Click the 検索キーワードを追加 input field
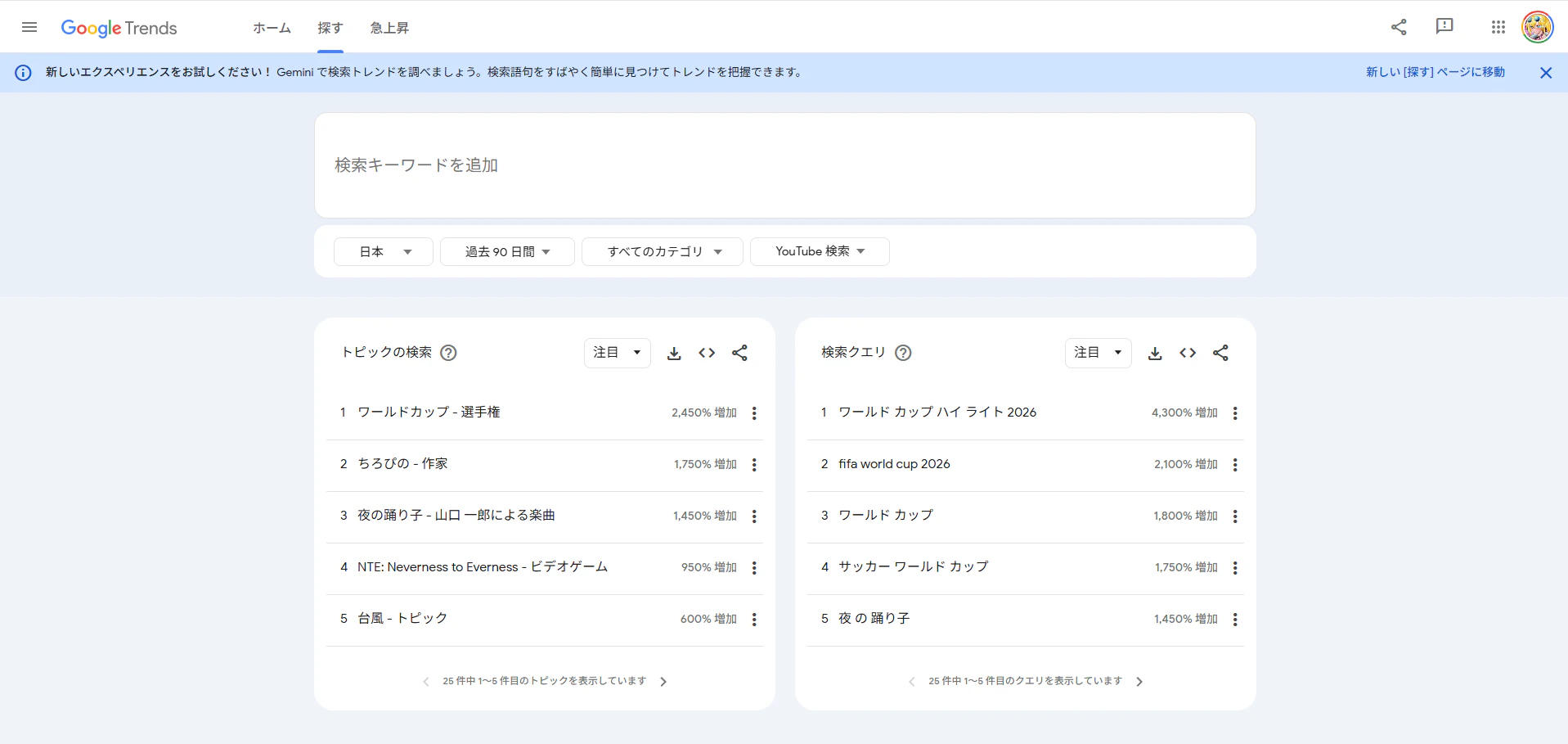 (x=785, y=165)
